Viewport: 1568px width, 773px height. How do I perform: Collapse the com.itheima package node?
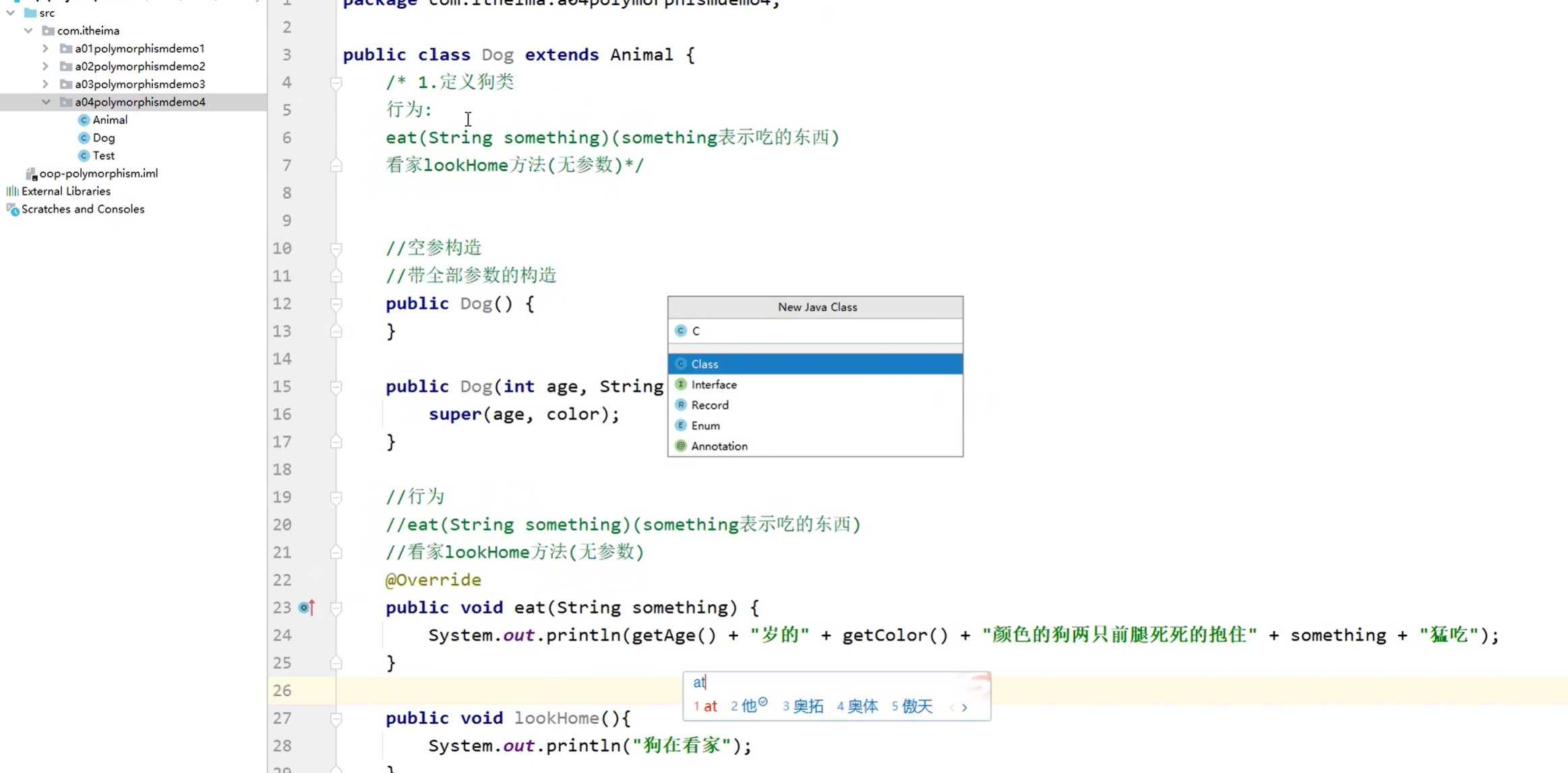tap(28, 30)
